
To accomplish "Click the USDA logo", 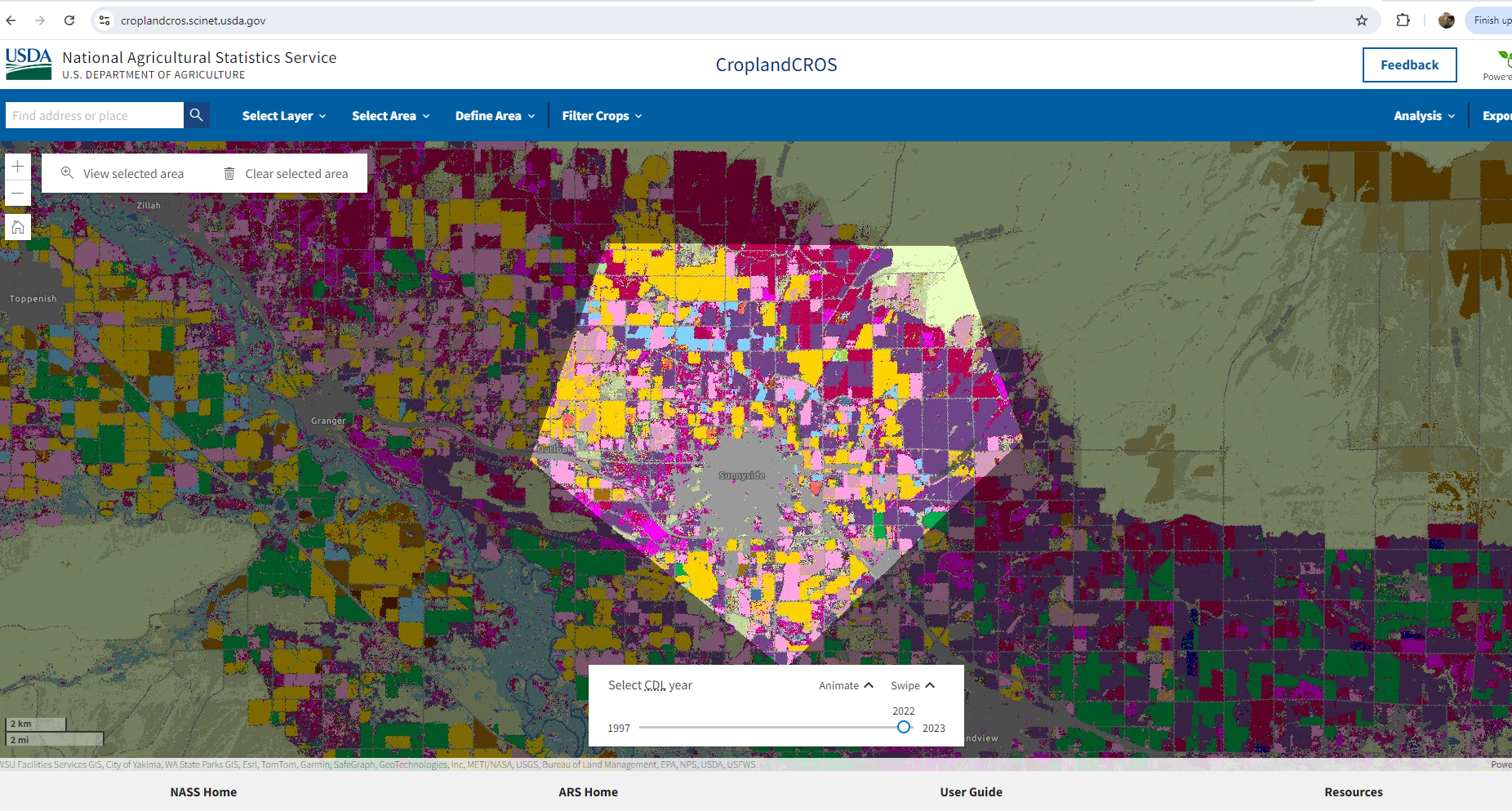I will pyautogui.click(x=29, y=64).
